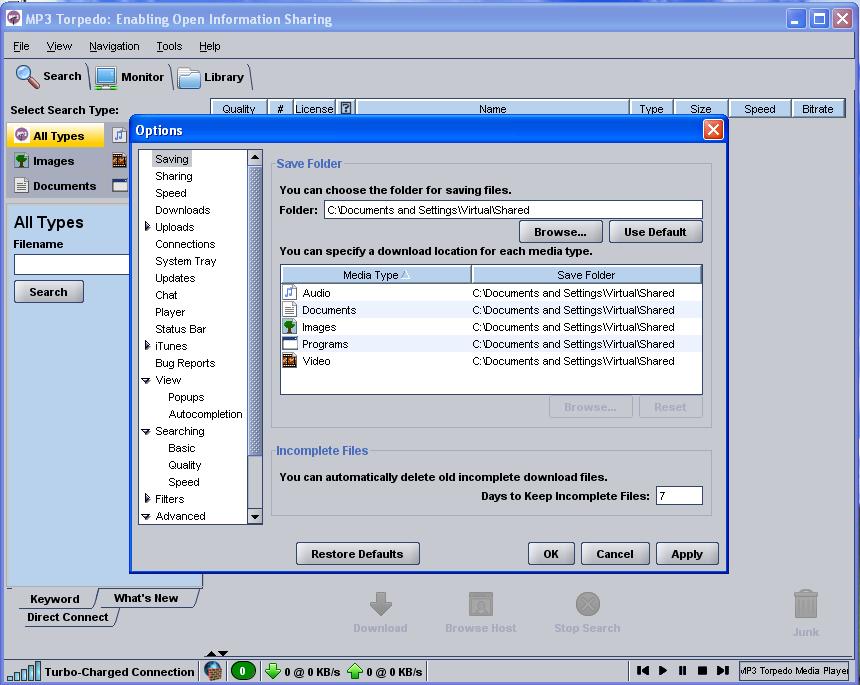The height and width of the screenshot is (685, 860).
Task: Select Downloads in the options tree
Action: (x=183, y=210)
